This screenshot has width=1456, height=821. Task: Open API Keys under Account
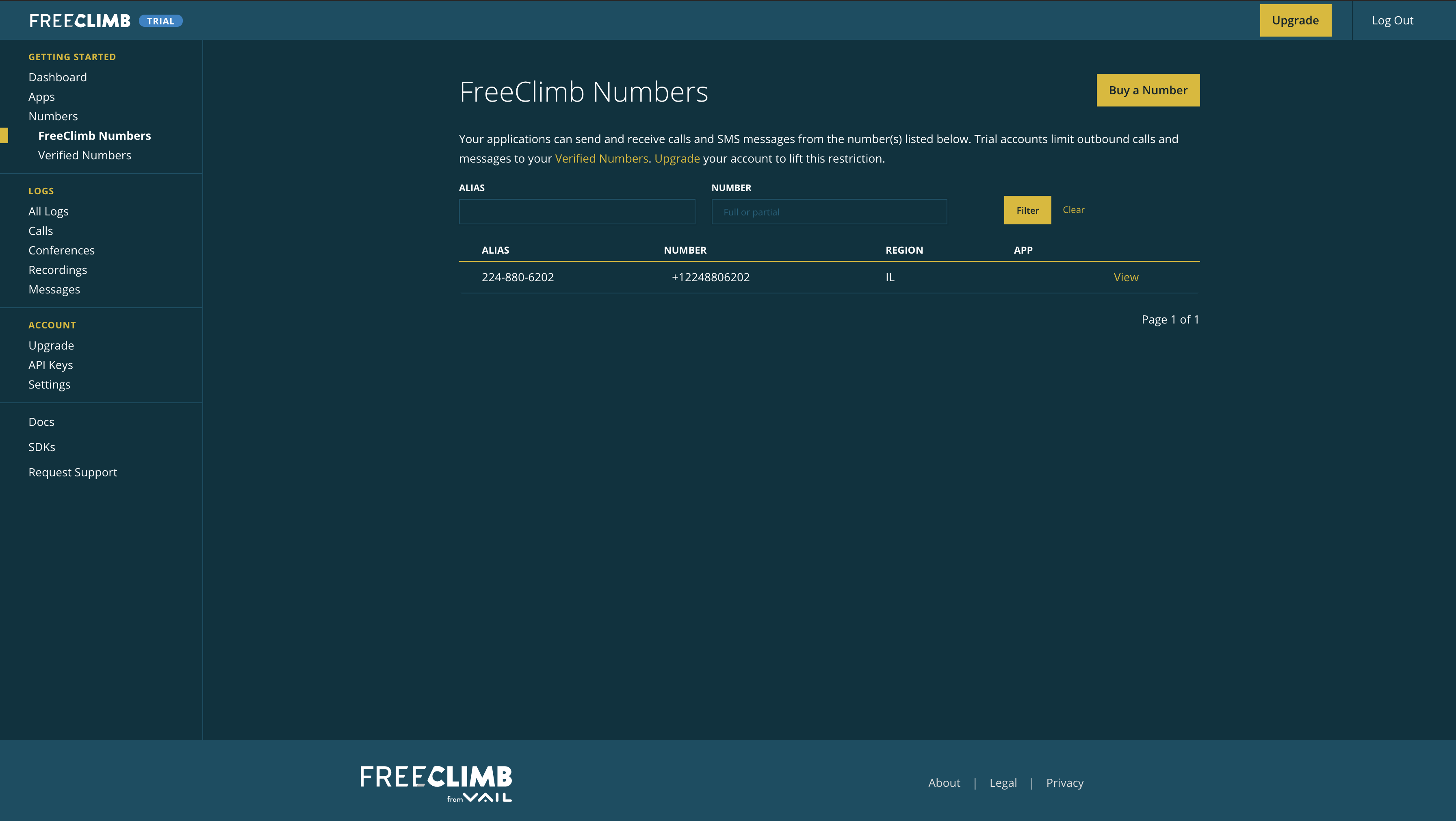tap(50, 365)
